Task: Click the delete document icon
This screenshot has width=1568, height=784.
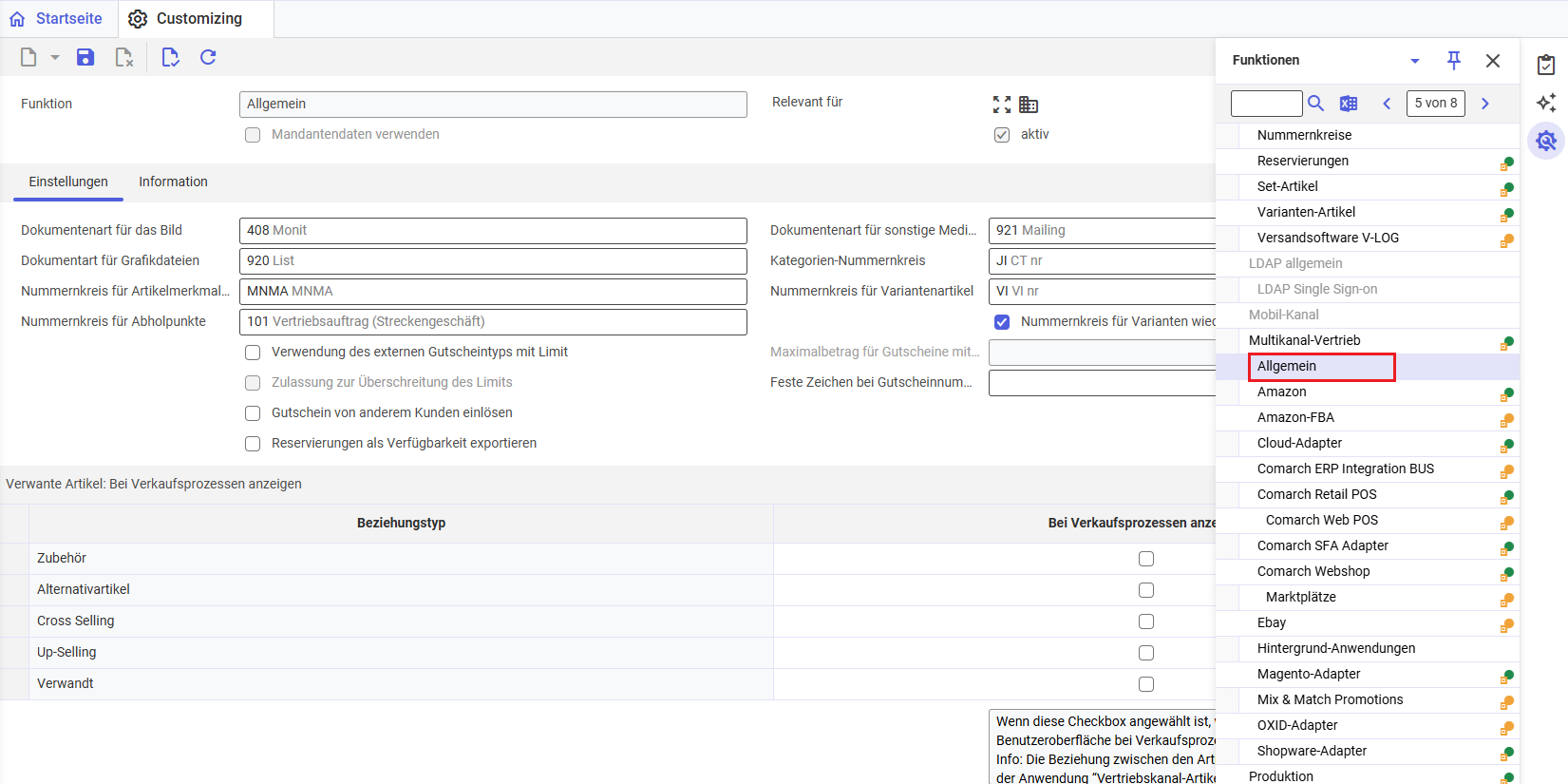Action: [x=124, y=57]
